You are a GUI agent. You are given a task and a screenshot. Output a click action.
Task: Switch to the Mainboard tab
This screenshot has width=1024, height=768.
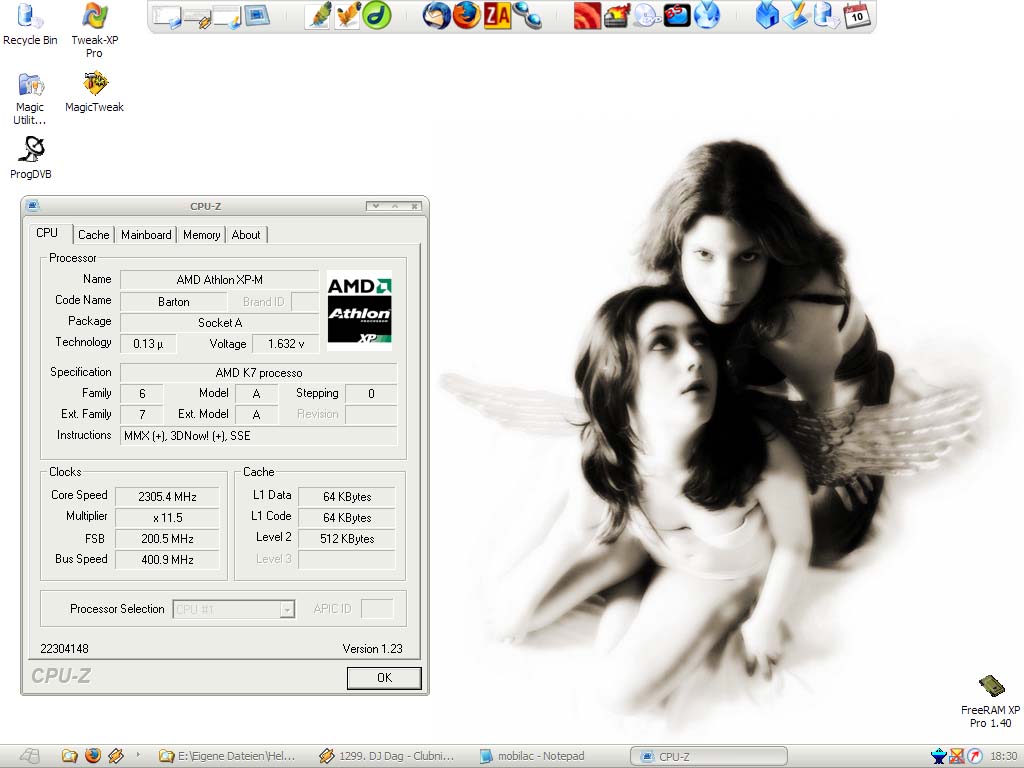click(146, 235)
